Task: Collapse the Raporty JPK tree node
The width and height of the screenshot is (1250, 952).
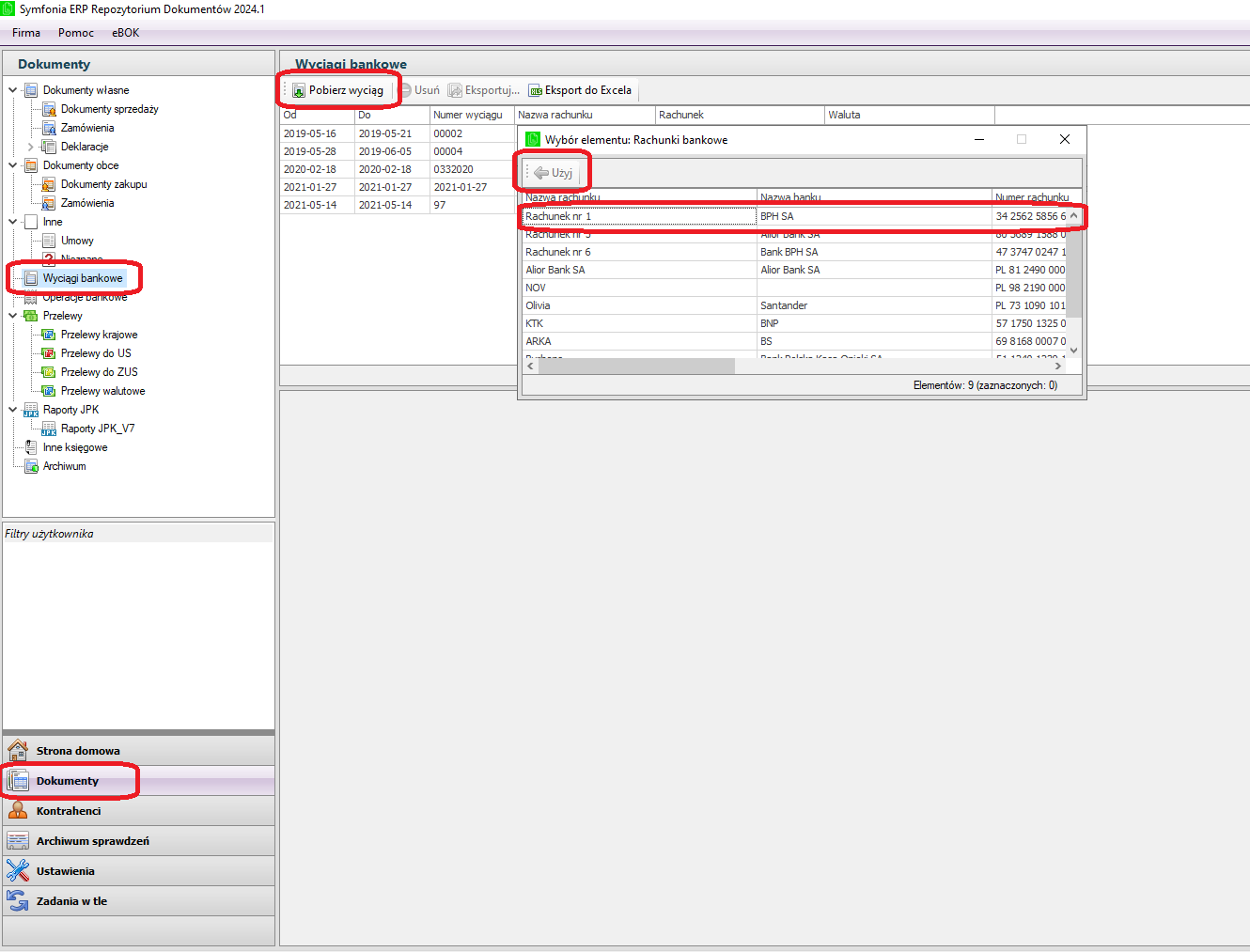Action: (13, 410)
